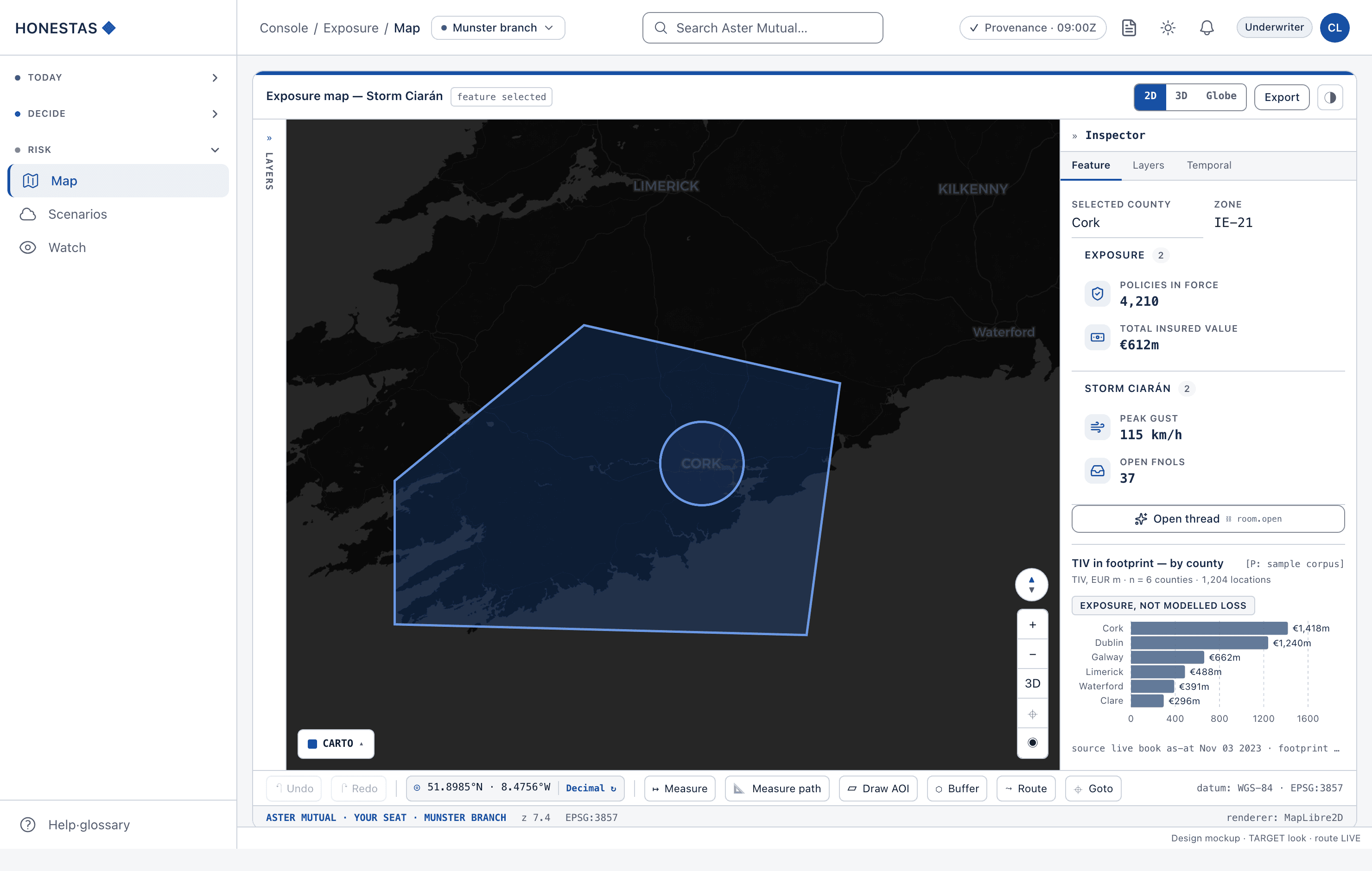Image resolution: width=1372 pixels, height=871 pixels.
Task: Select the Route tool
Action: coord(1026,789)
